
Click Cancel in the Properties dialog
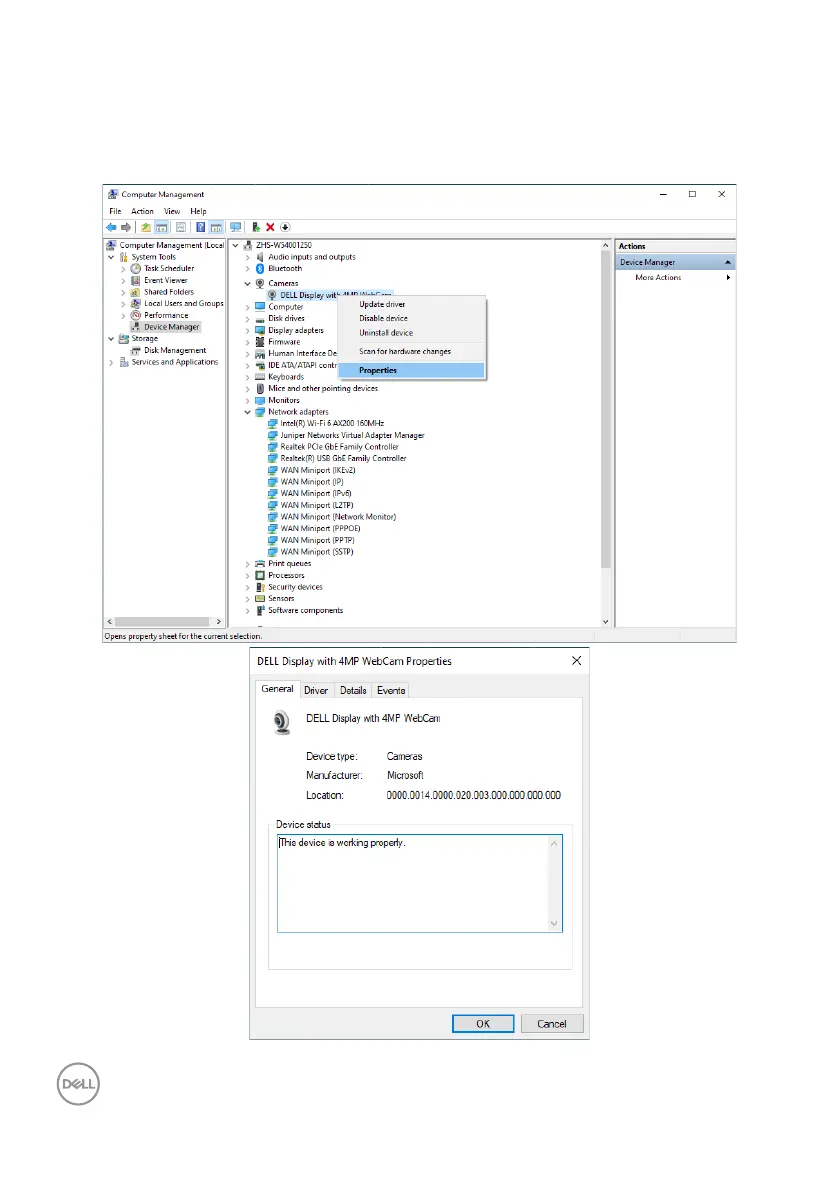552,1024
